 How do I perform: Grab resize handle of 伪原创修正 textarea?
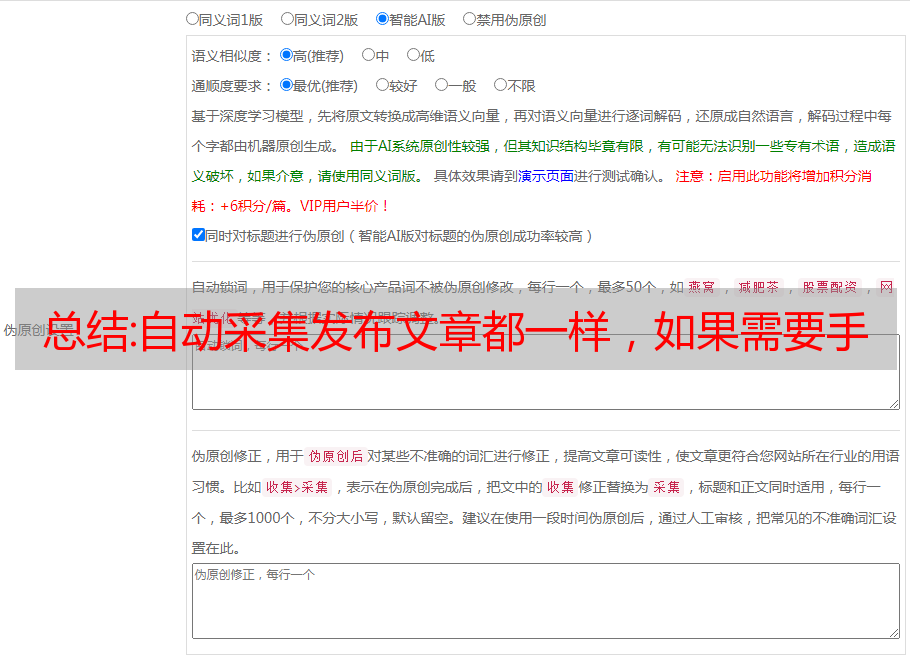894,634
